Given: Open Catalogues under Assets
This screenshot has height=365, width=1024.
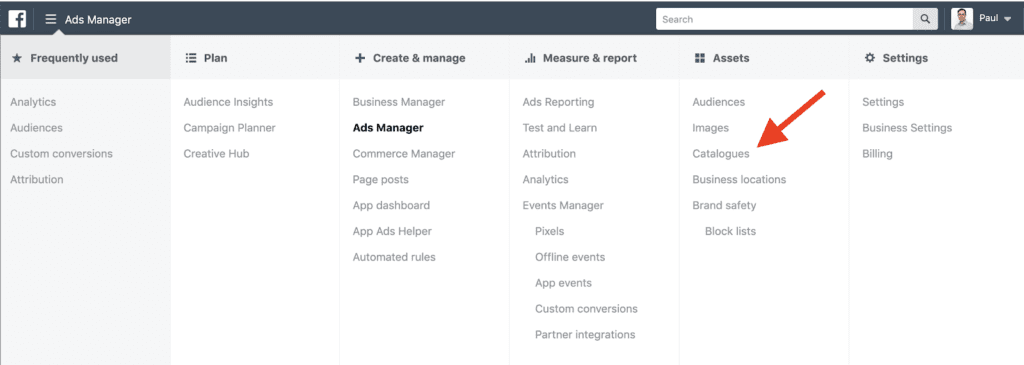Looking at the screenshot, I should click(721, 154).
